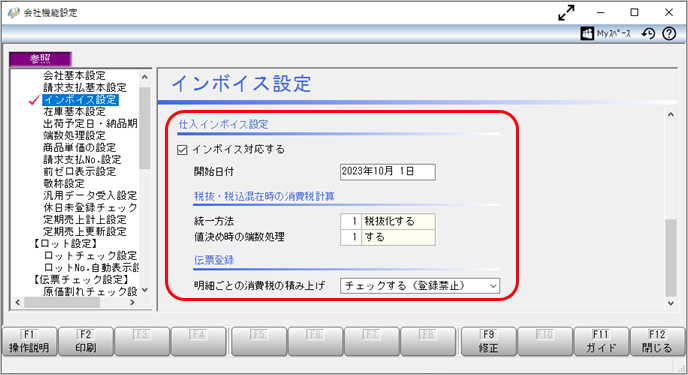Image resolution: width=688 pixels, height=375 pixels.
Task: Select 定期売上計上設定 in the tree
Action: pos(85,219)
